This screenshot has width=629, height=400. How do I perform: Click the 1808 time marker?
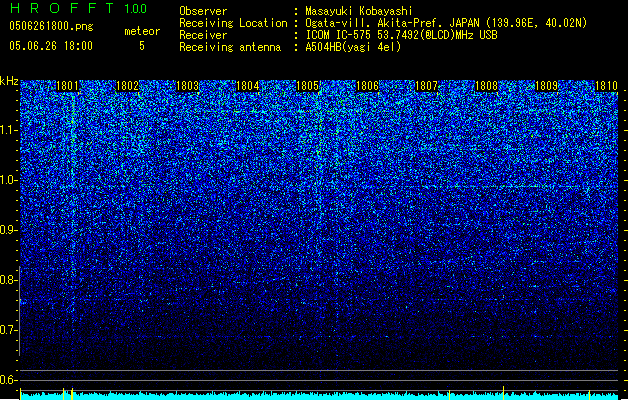pos(486,86)
